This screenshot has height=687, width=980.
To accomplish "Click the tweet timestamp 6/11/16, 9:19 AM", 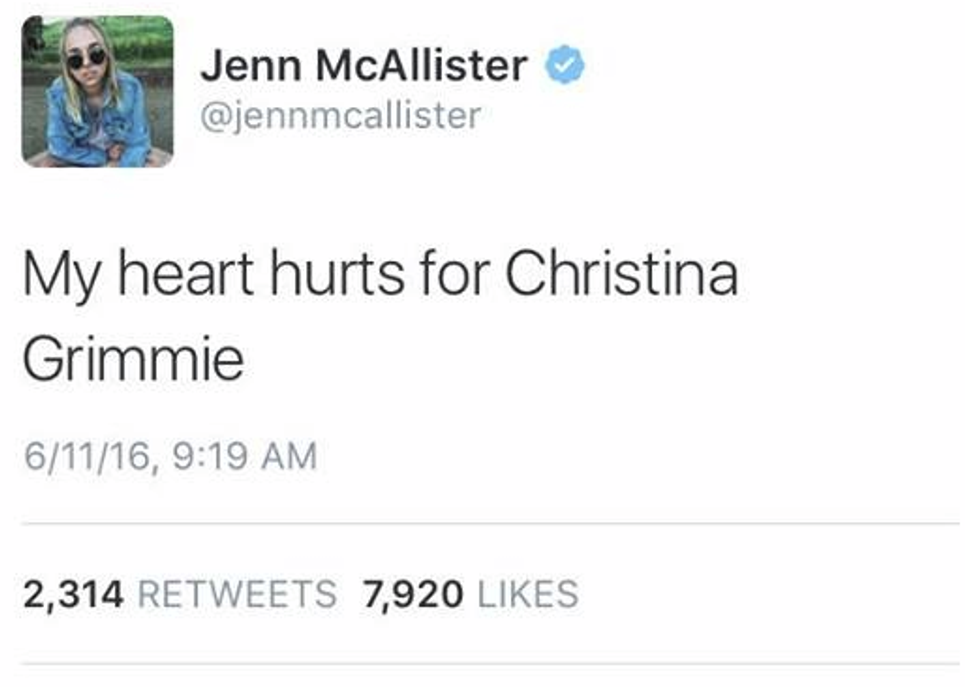I will tap(169, 457).
